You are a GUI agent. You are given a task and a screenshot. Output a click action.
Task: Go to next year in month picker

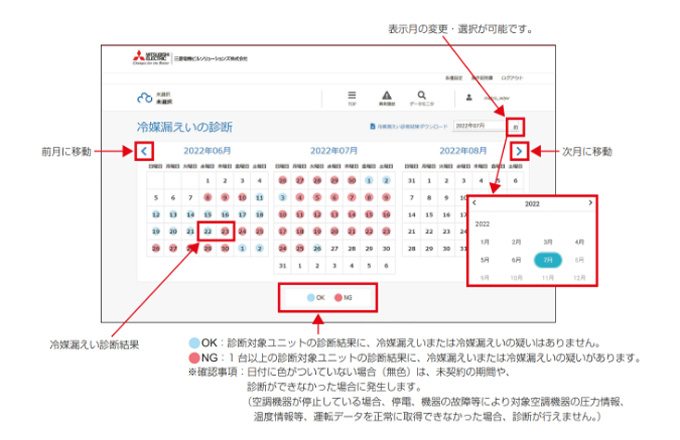(590, 203)
